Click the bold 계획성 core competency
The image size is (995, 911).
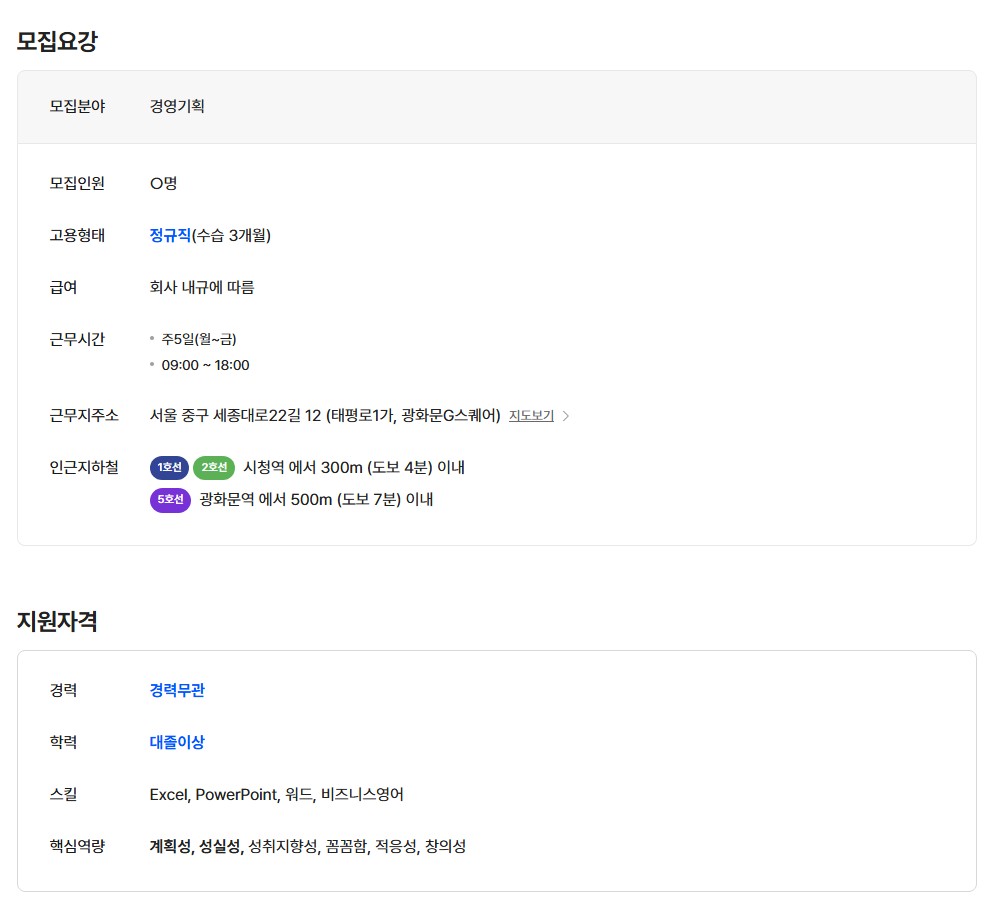pyautogui.click(x=170, y=847)
